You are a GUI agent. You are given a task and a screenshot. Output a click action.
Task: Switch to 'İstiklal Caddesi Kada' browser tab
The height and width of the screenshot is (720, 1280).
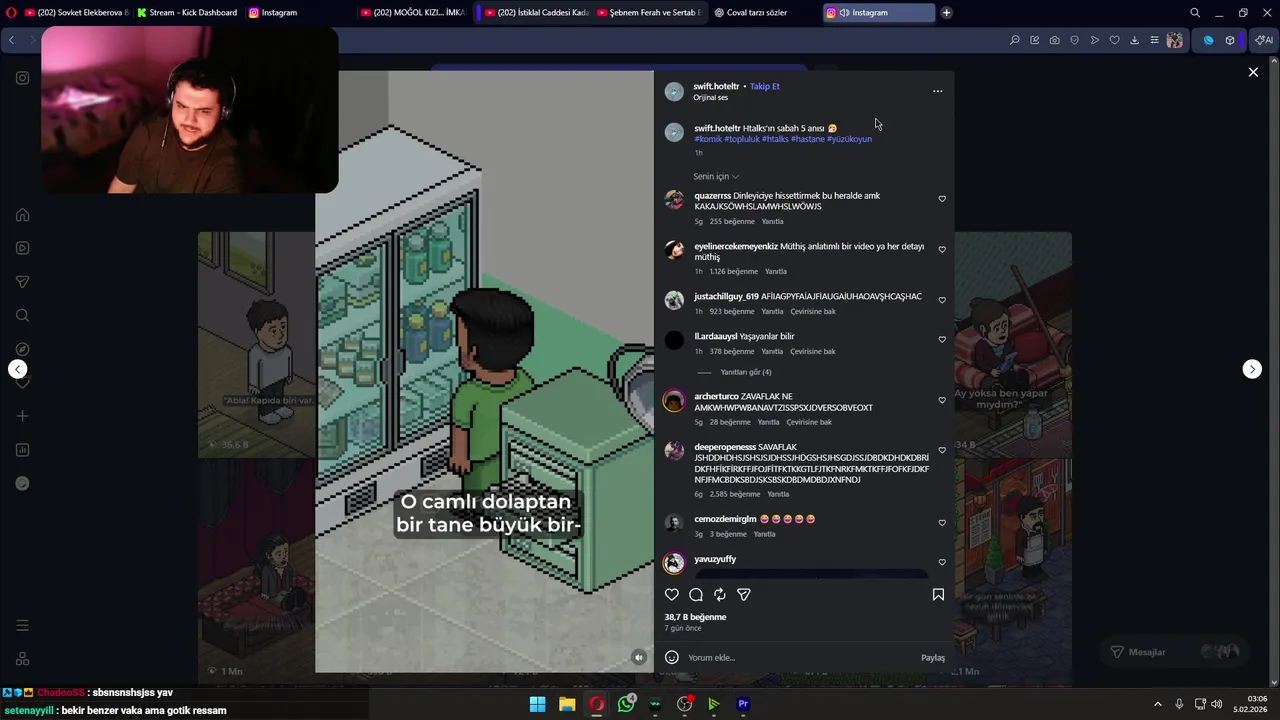click(x=537, y=13)
